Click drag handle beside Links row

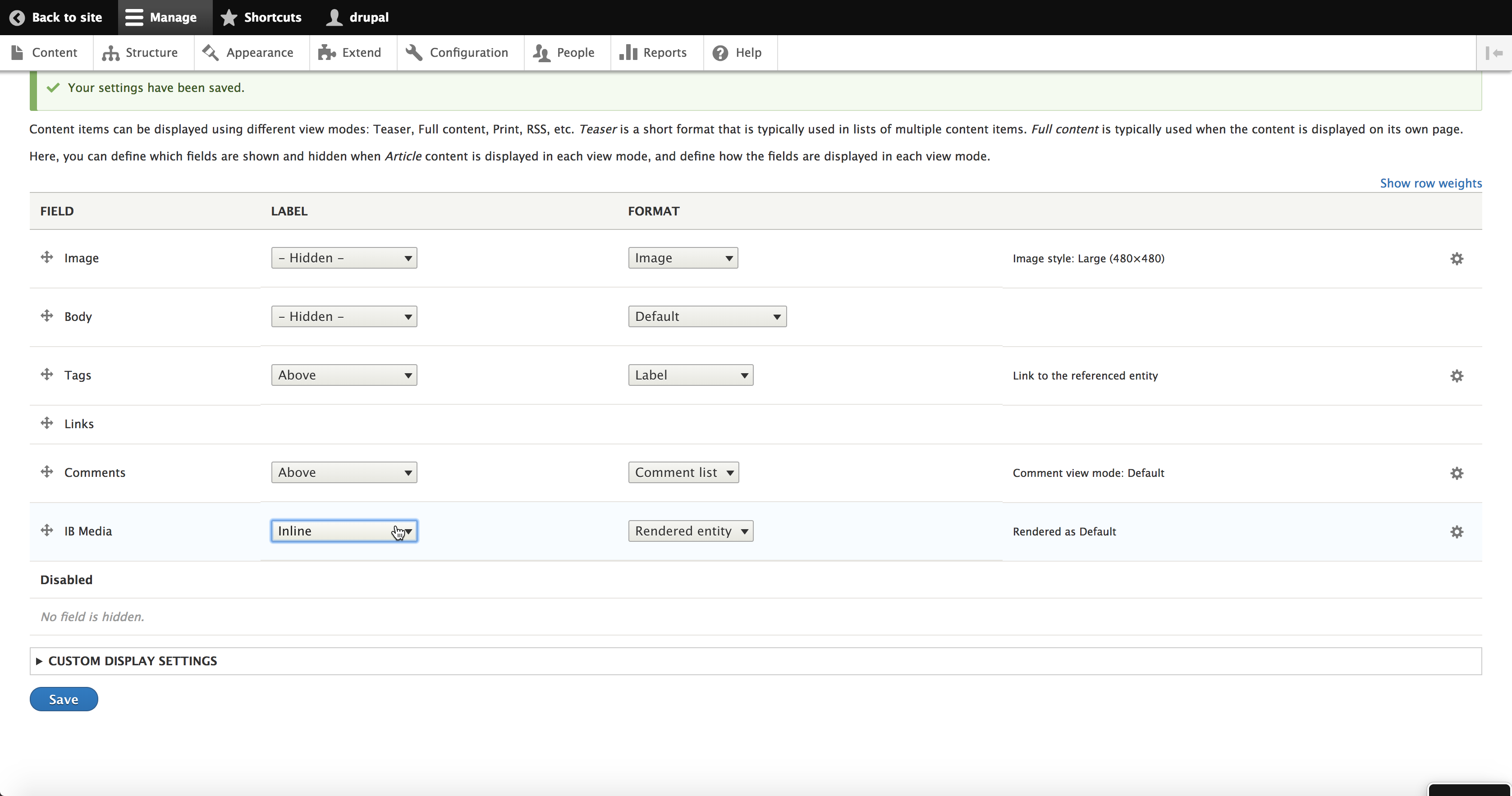[47, 423]
